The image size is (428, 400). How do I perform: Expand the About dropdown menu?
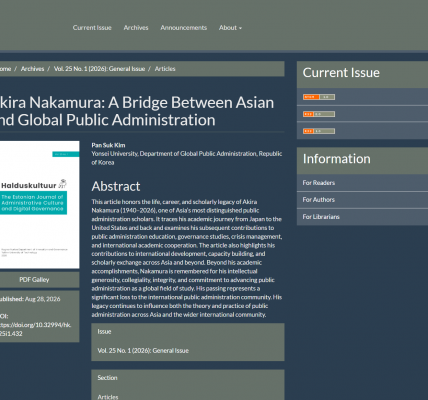click(230, 28)
